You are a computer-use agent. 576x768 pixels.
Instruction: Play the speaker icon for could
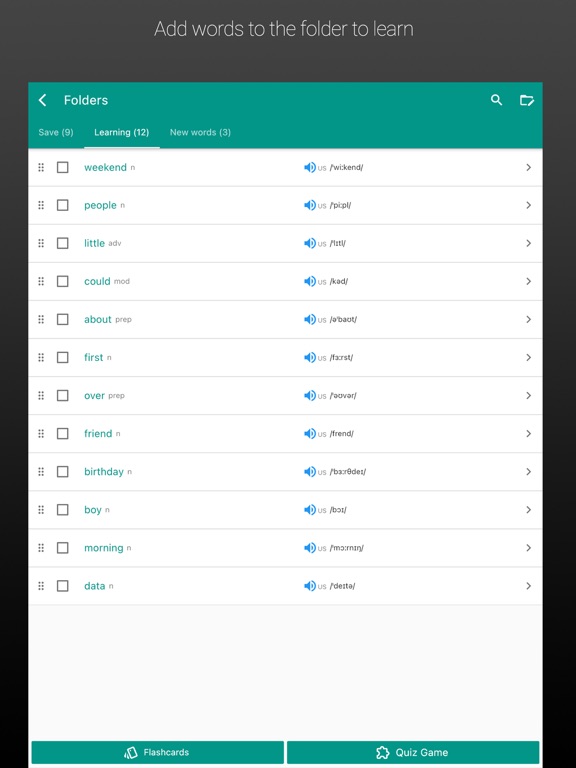coord(310,282)
